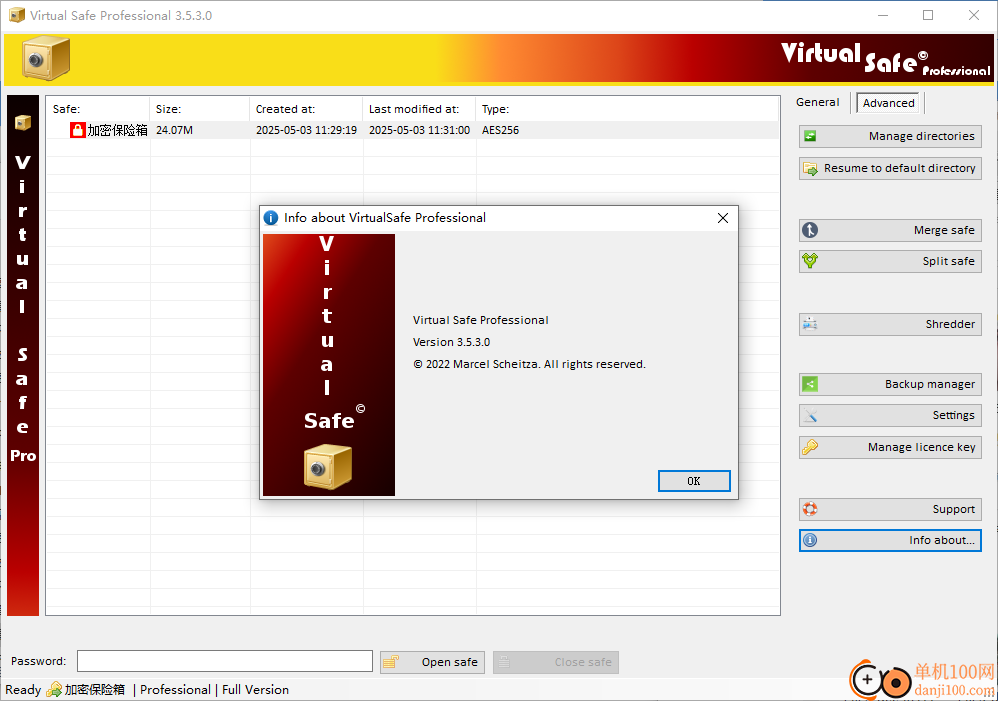Click the green Split safe icon
The image size is (998, 701).
coord(810,260)
